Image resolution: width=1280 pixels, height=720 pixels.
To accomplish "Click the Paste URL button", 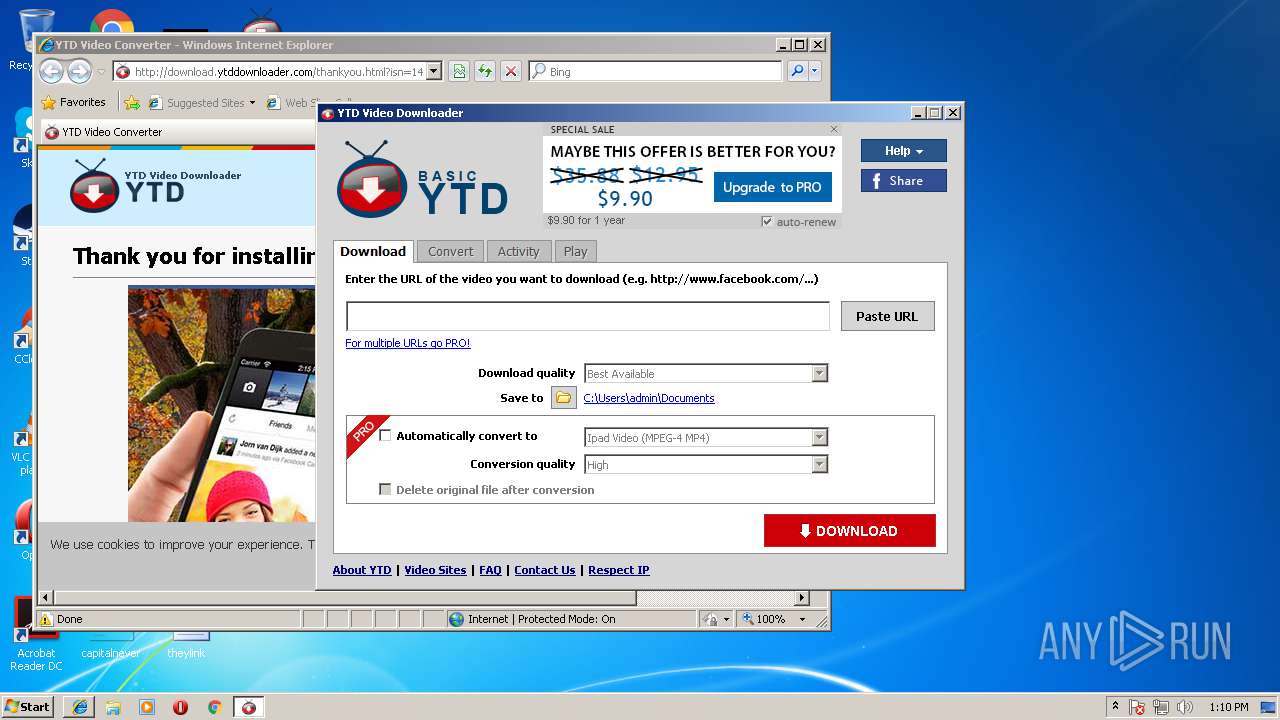I will tap(887, 316).
